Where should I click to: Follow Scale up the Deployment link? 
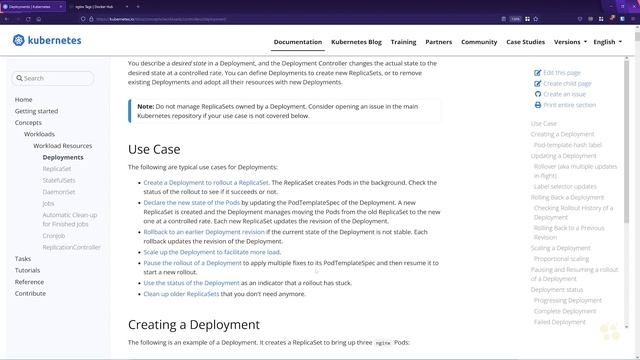211,252
